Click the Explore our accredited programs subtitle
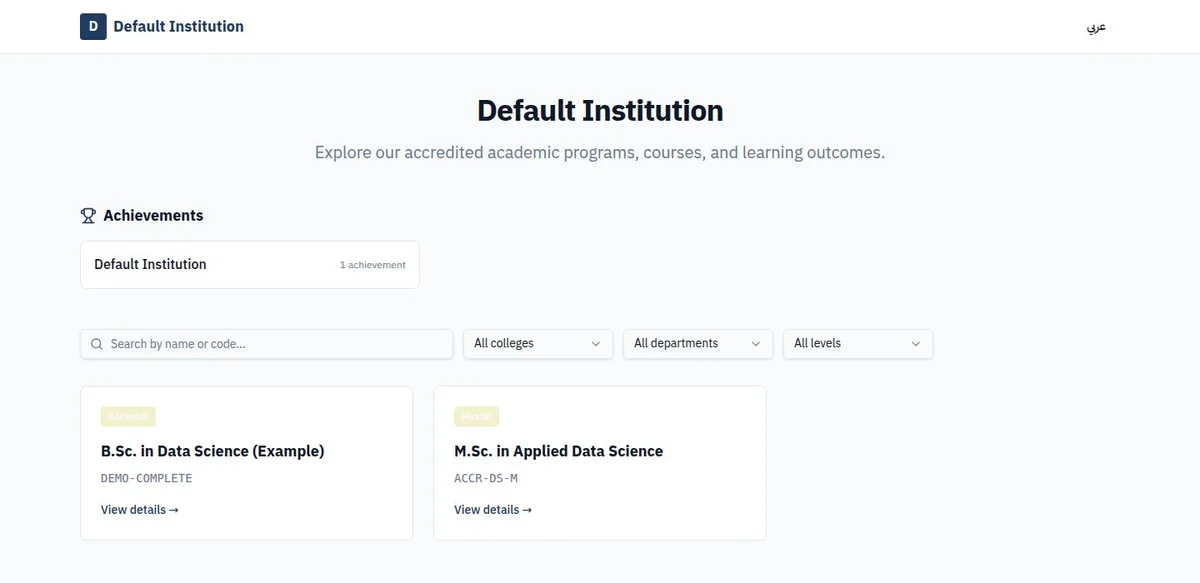Viewport: 1200px width, 583px height. pyautogui.click(x=600, y=153)
